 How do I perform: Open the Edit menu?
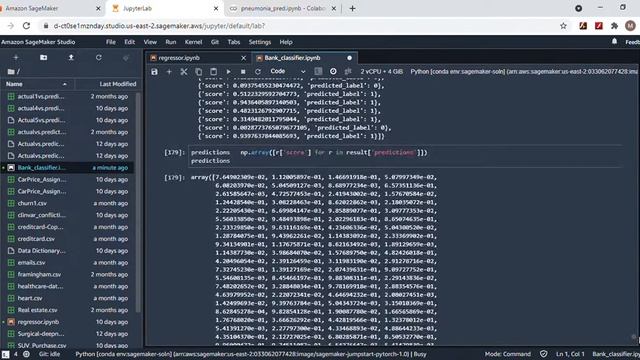(x=129, y=42)
